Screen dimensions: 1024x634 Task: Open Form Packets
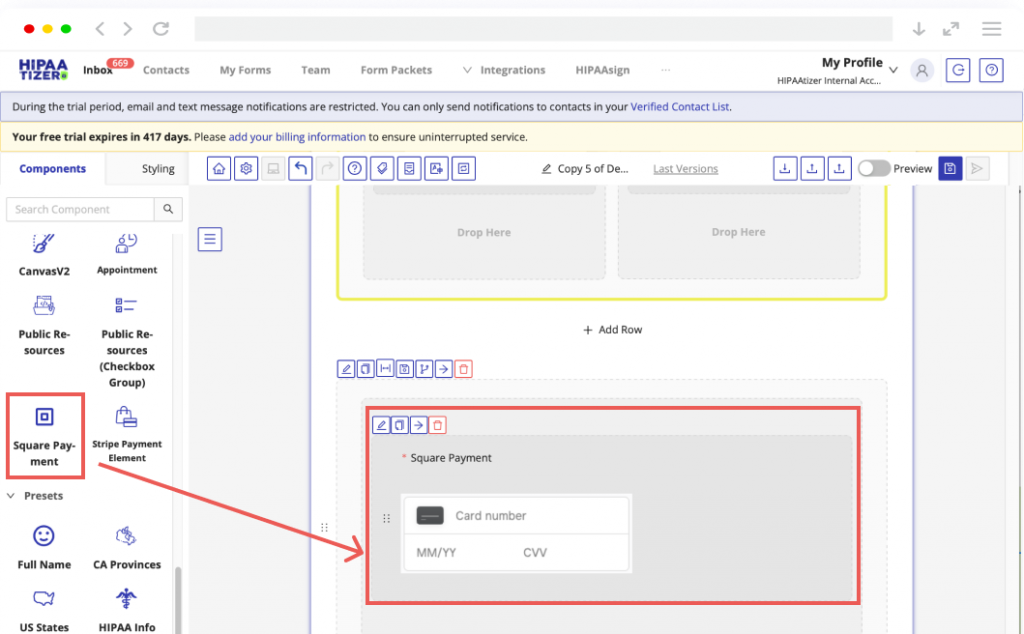tap(396, 70)
